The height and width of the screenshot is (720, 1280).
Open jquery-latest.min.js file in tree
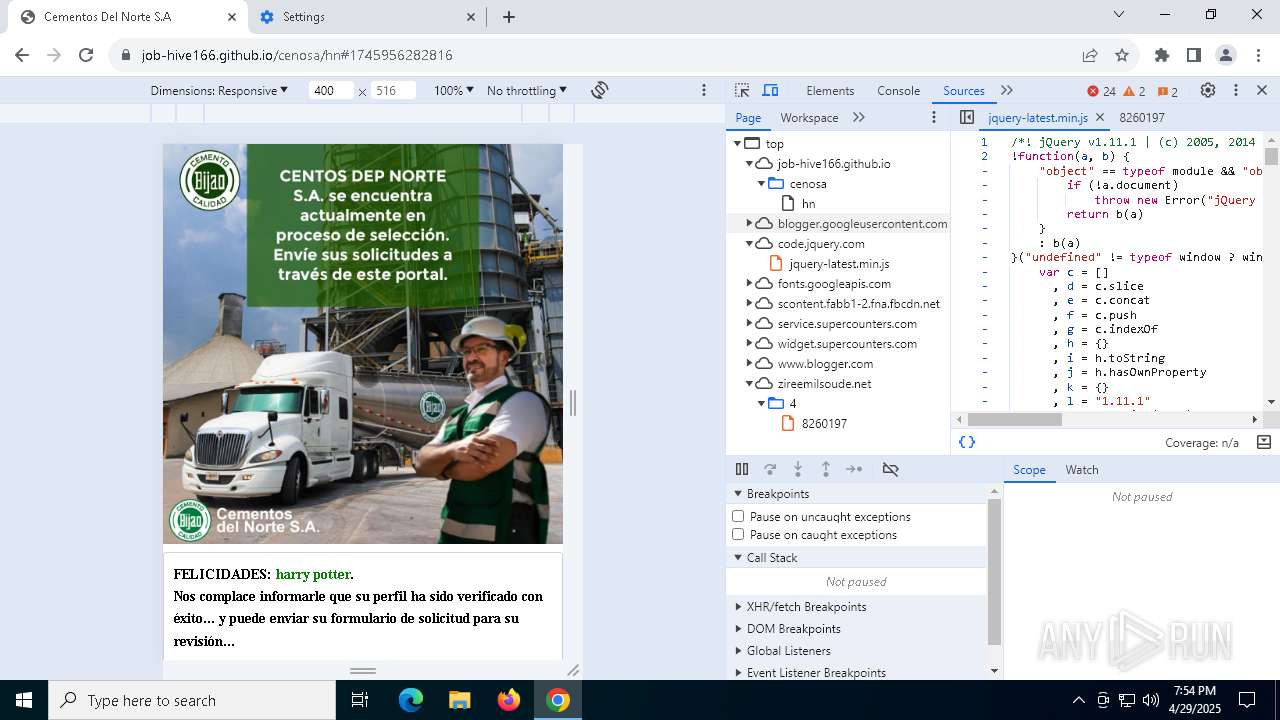pyautogui.click(x=838, y=264)
